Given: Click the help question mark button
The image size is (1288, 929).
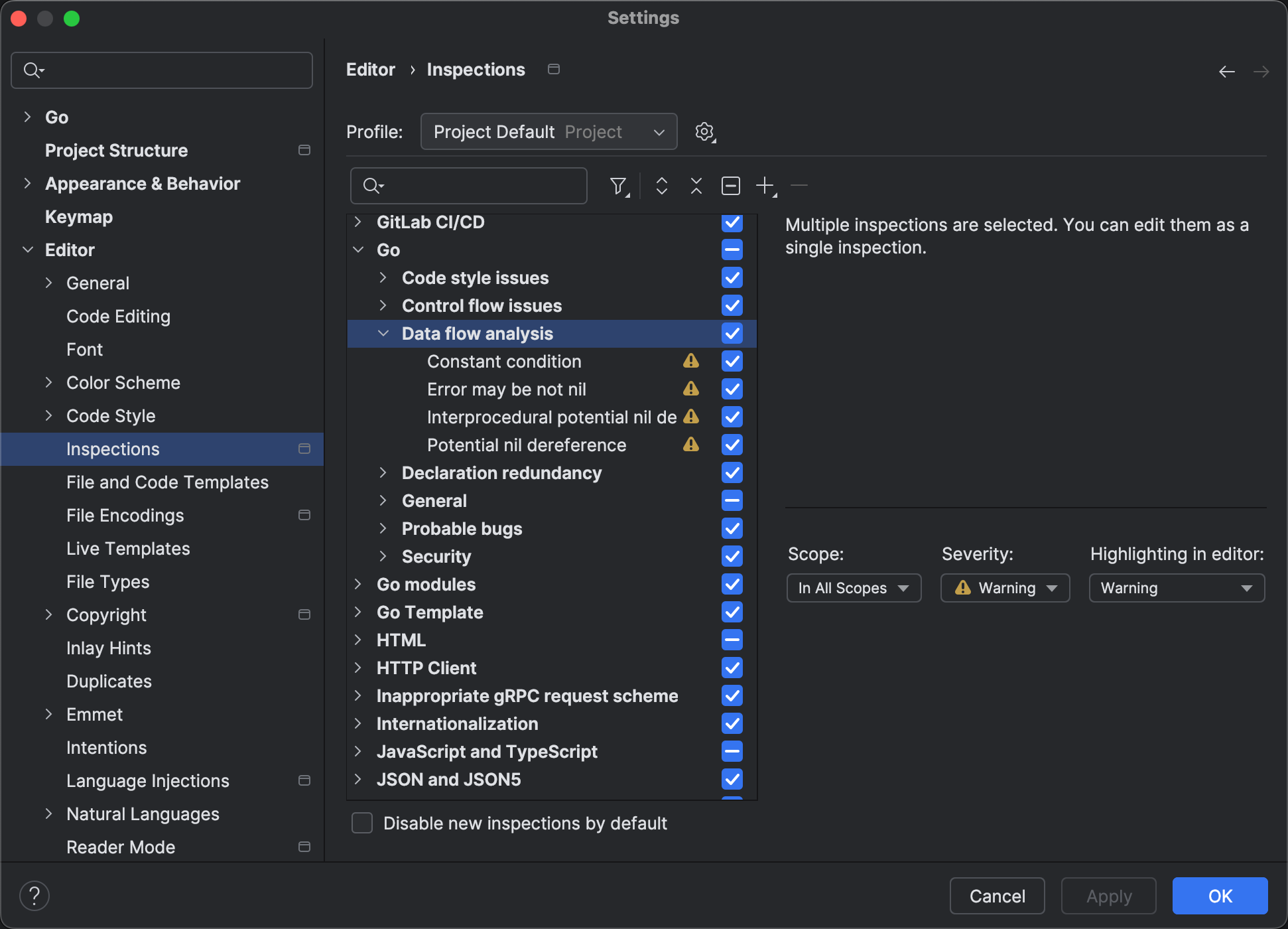Looking at the screenshot, I should coord(34,896).
